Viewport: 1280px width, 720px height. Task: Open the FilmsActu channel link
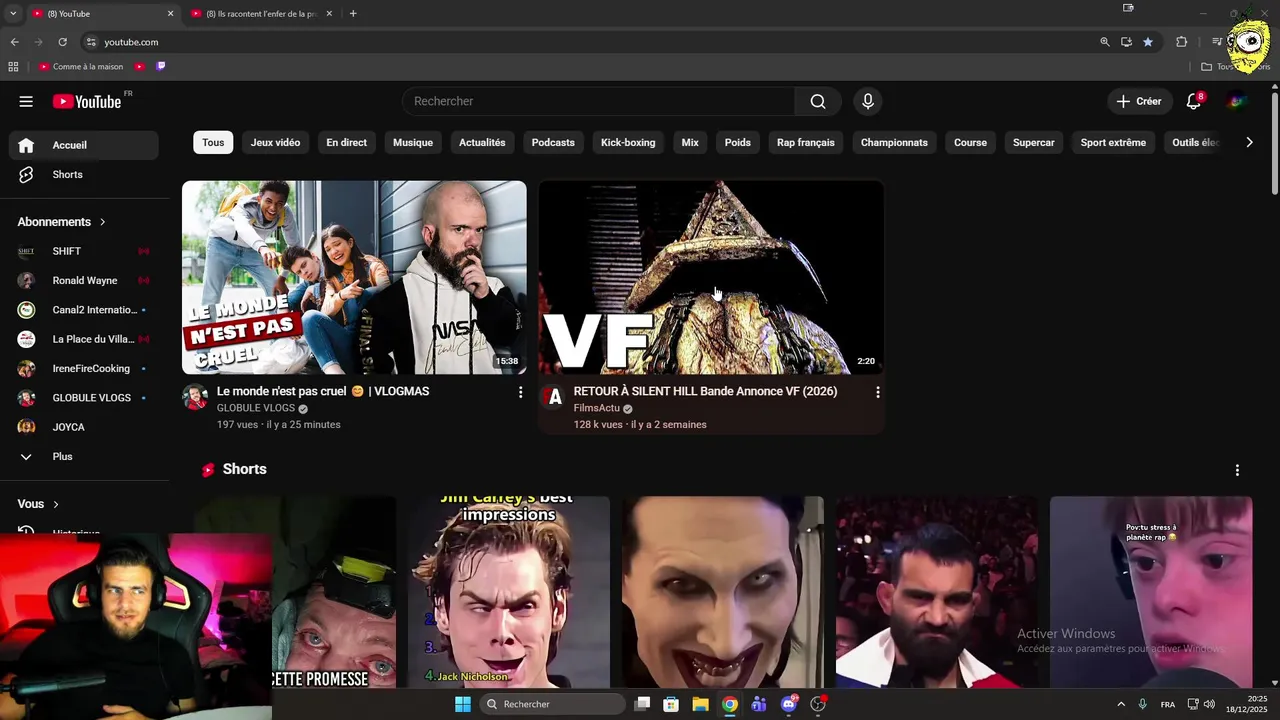597,408
